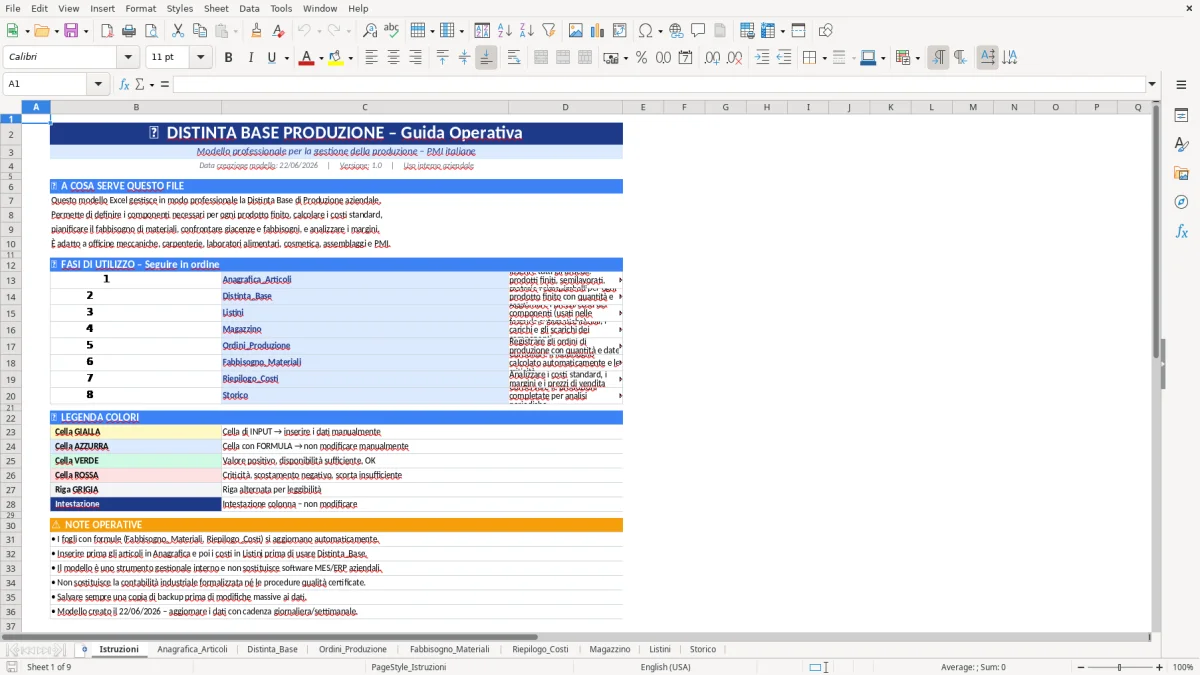The image size is (1200, 675).
Task: Open Find & Replace tool
Action: (370, 31)
